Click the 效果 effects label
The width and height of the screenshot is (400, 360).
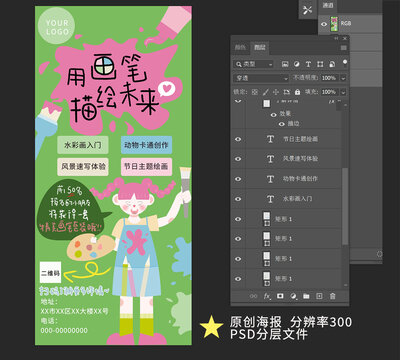coord(285,114)
